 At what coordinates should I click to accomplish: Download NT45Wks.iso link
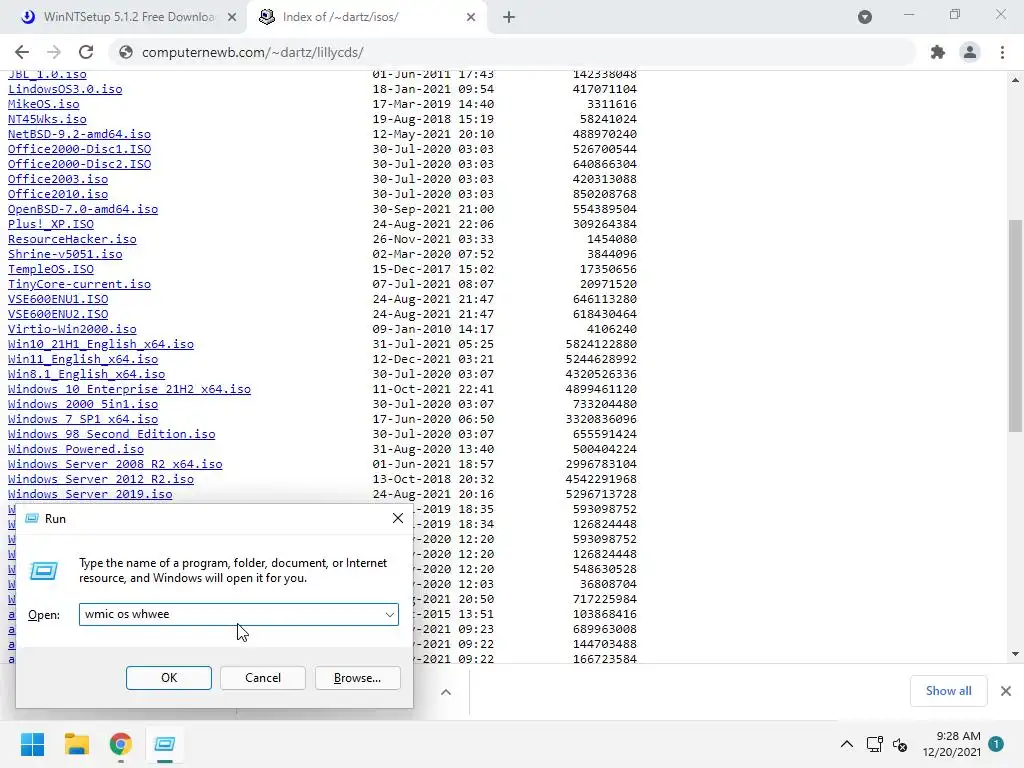47,119
